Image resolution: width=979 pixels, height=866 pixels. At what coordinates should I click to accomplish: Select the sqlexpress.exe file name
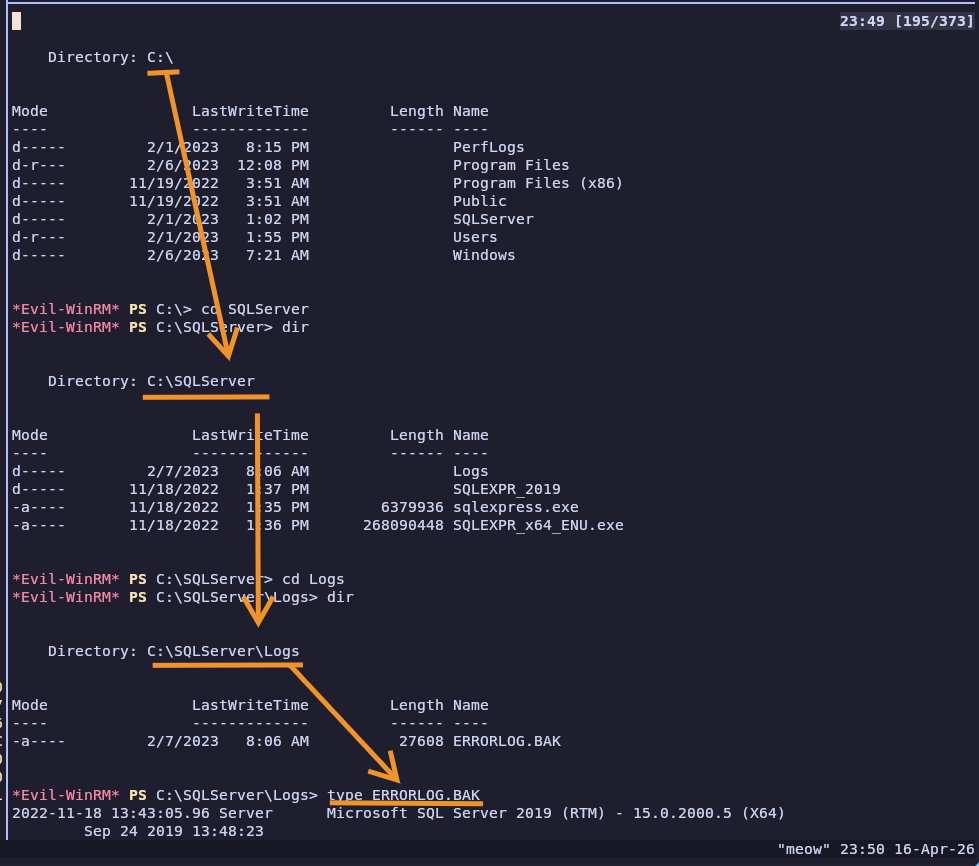pos(516,508)
